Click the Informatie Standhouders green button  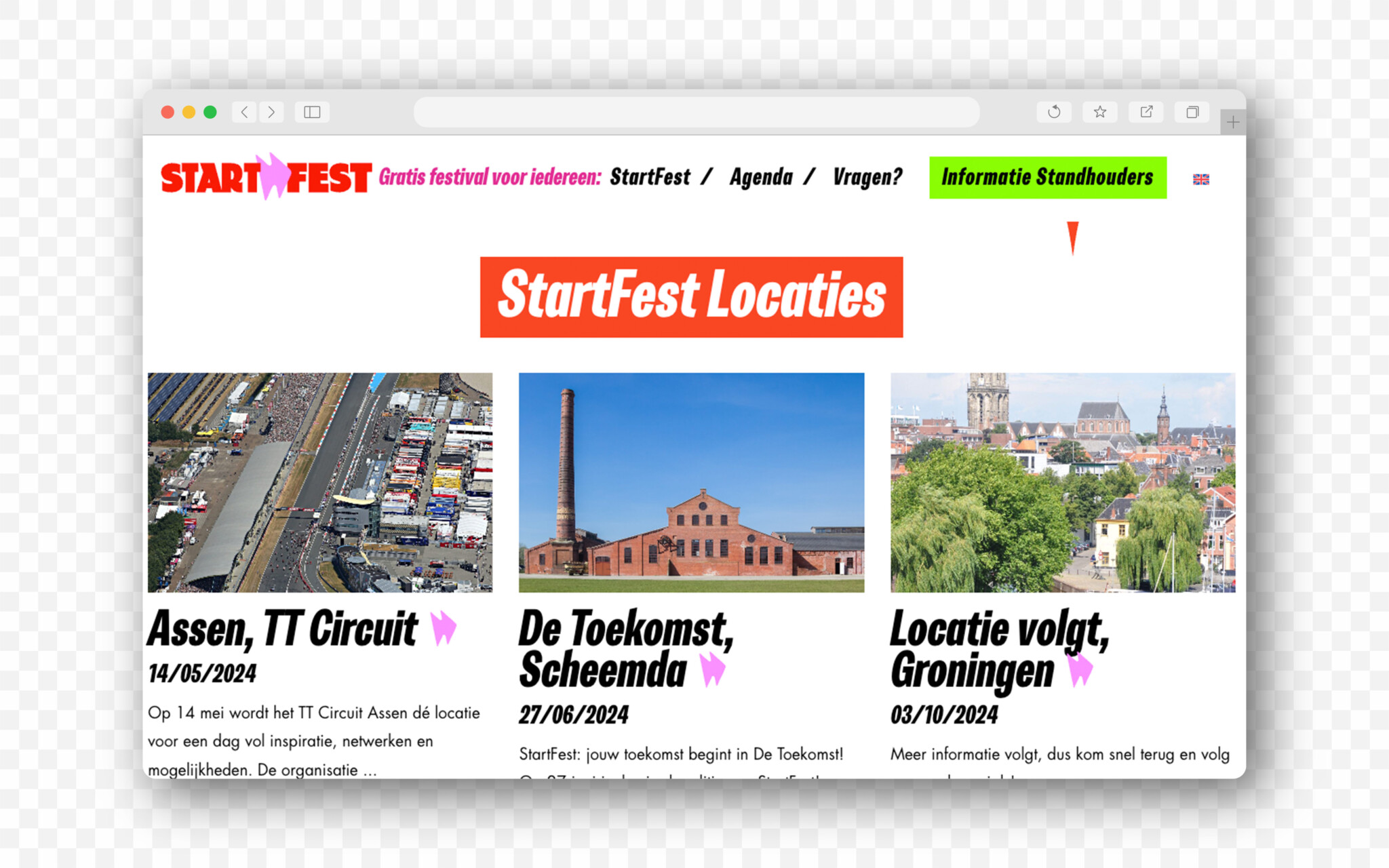tap(1047, 177)
